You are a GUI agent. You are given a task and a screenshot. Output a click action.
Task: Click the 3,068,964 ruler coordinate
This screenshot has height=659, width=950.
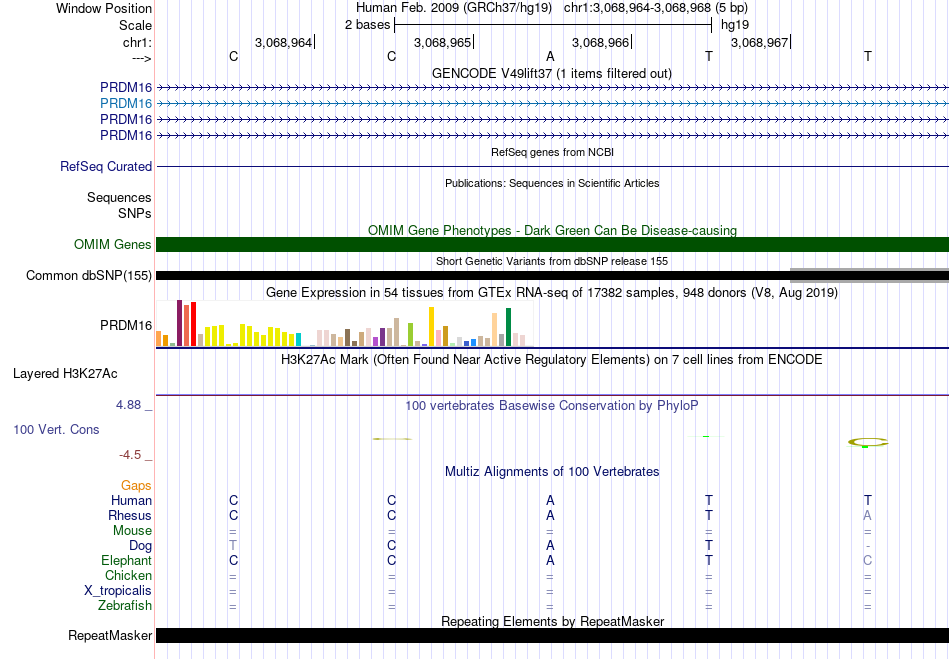(x=283, y=42)
